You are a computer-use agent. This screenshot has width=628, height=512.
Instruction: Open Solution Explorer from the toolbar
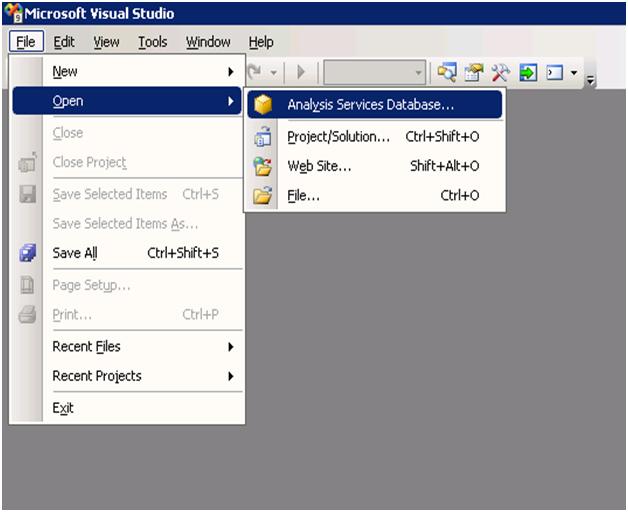click(x=447, y=73)
